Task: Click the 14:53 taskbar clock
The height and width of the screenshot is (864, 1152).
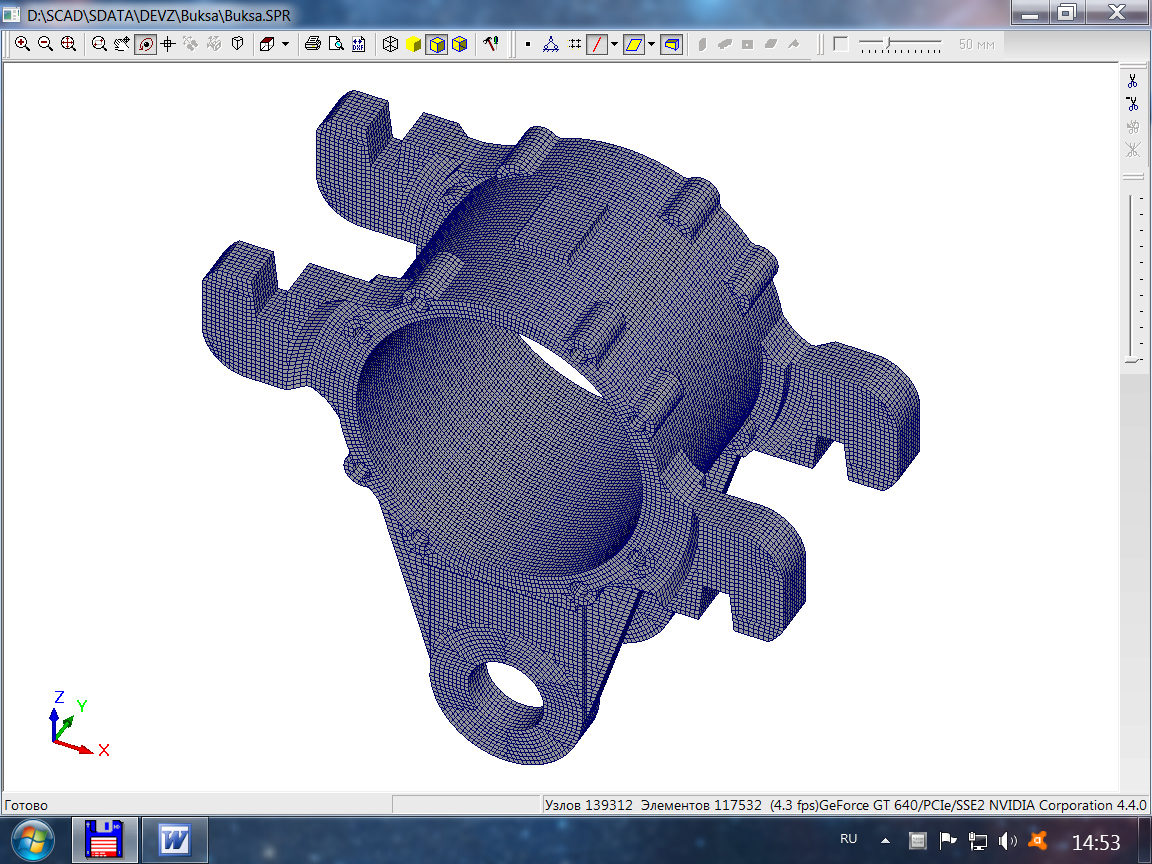Action: pyautogui.click(x=1096, y=842)
